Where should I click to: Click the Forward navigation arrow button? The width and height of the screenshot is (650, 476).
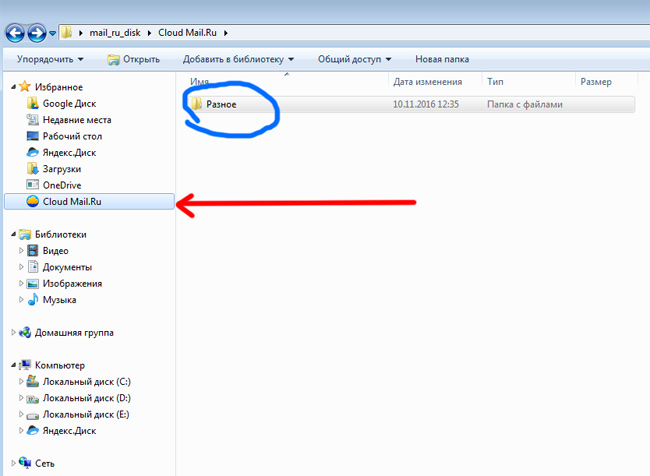coord(36,33)
